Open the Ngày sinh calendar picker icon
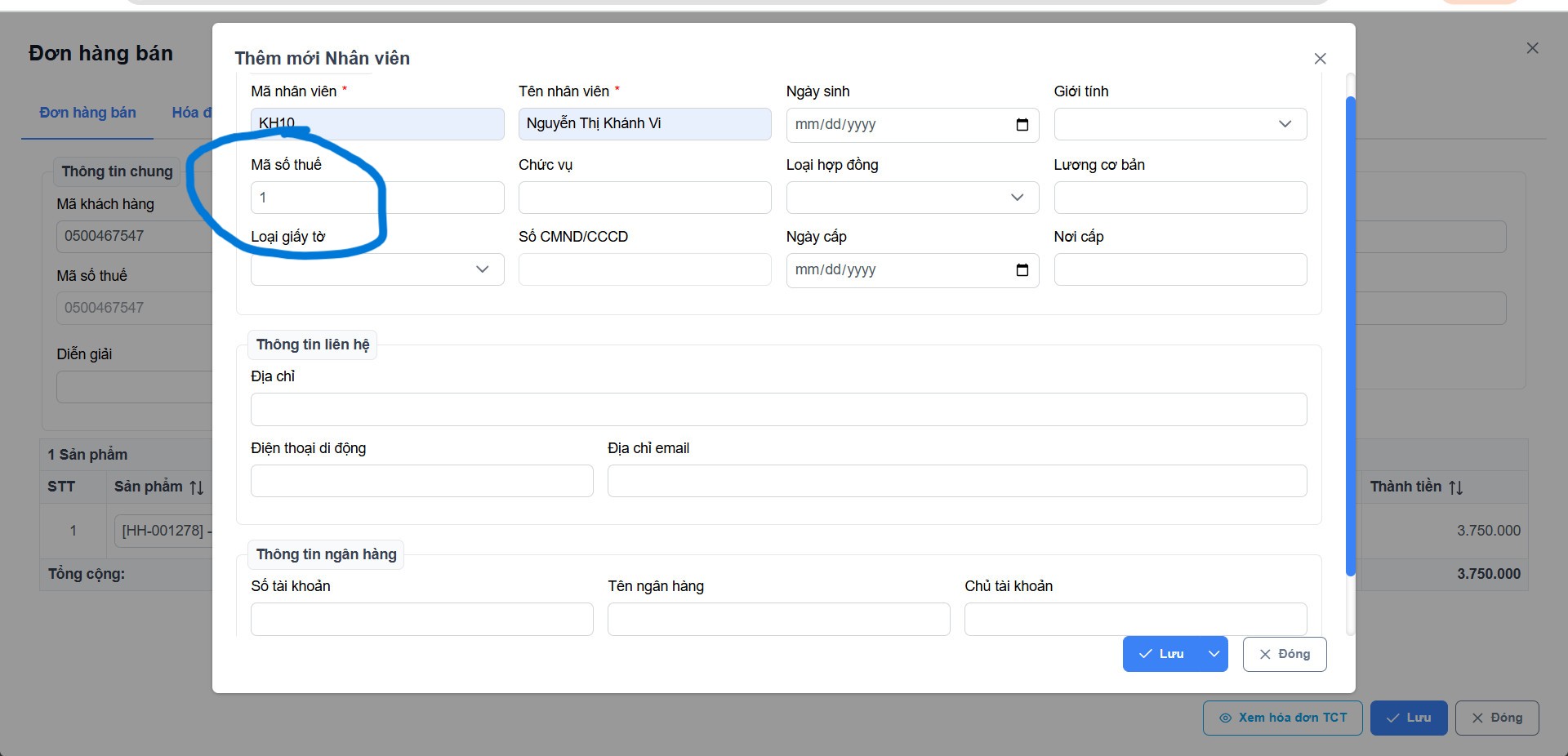 (1022, 125)
